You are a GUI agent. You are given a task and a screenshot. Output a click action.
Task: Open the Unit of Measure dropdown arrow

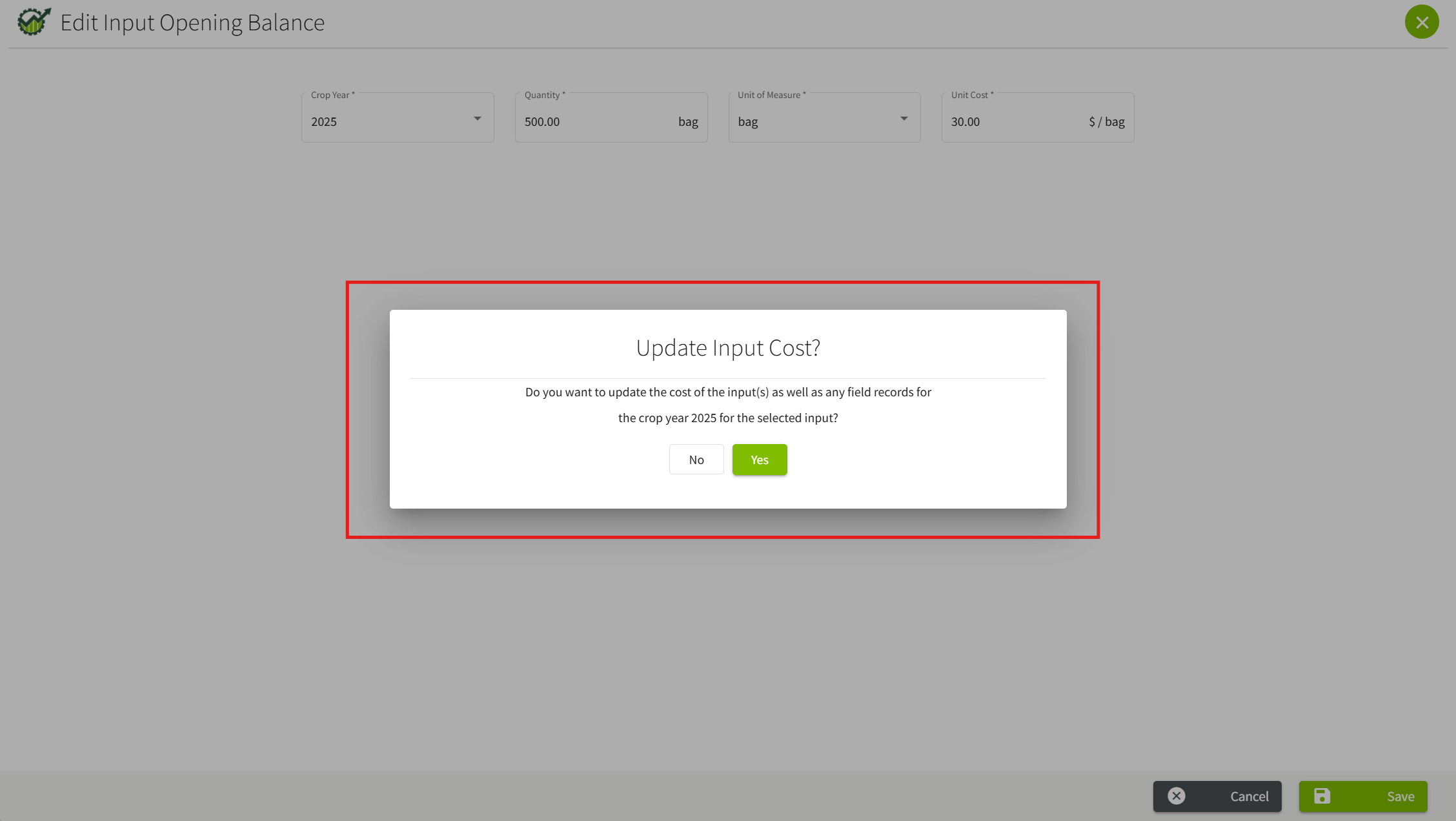904,119
